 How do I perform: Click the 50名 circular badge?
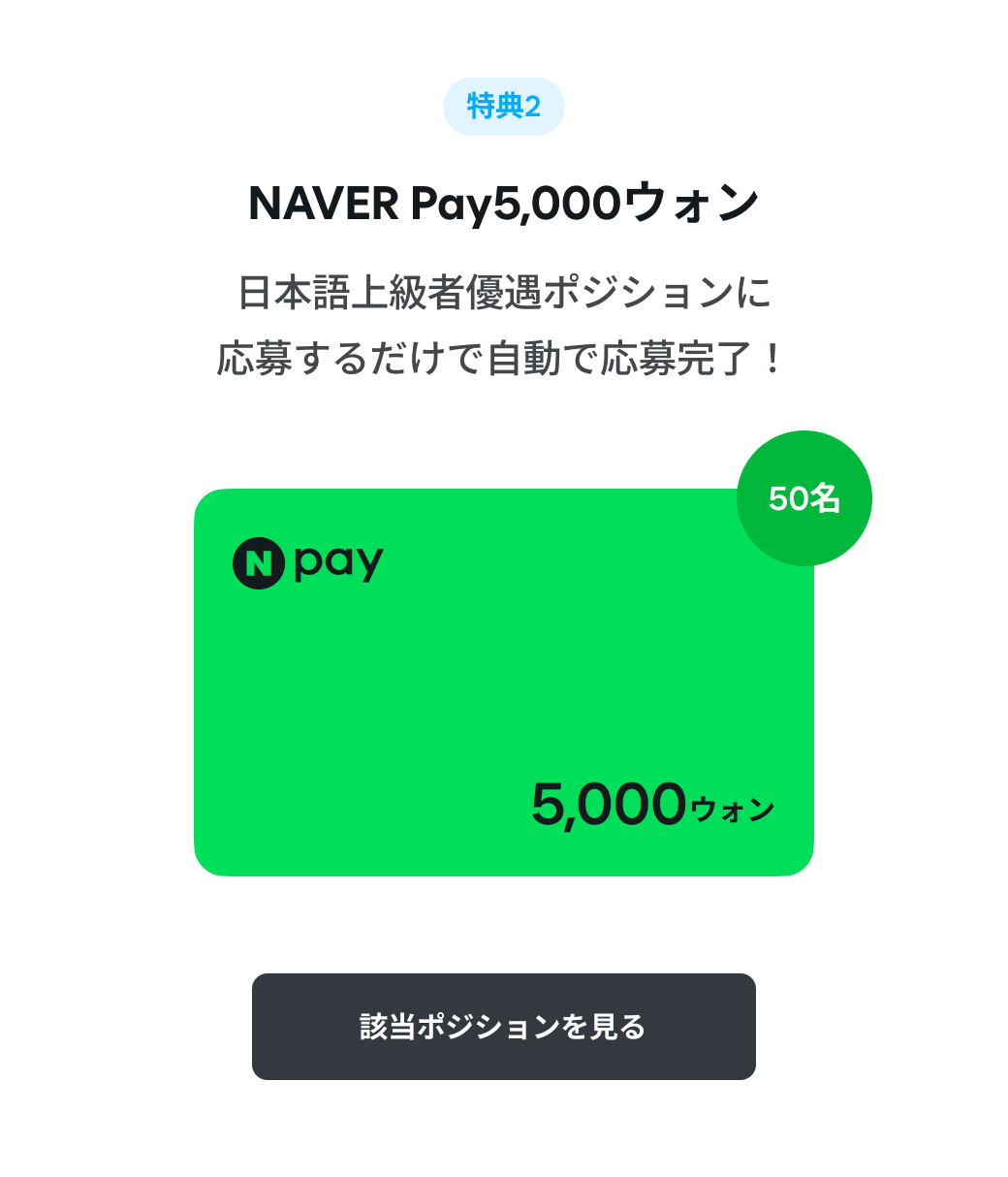point(804,498)
